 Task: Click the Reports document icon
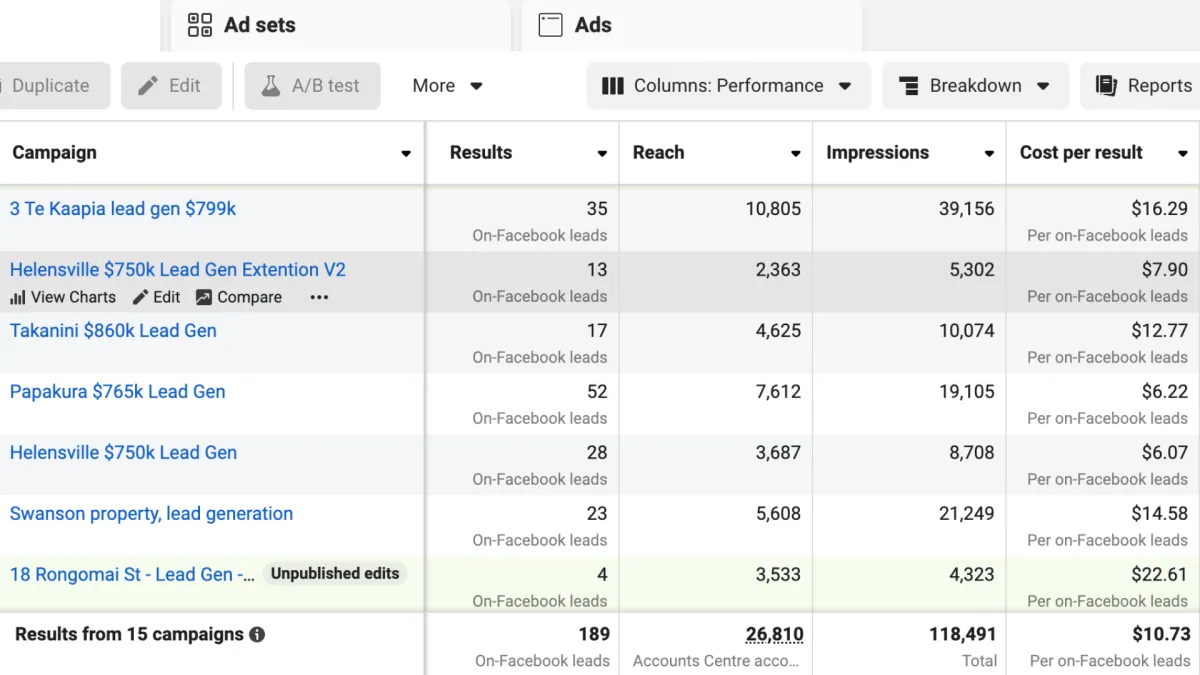click(1106, 86)
